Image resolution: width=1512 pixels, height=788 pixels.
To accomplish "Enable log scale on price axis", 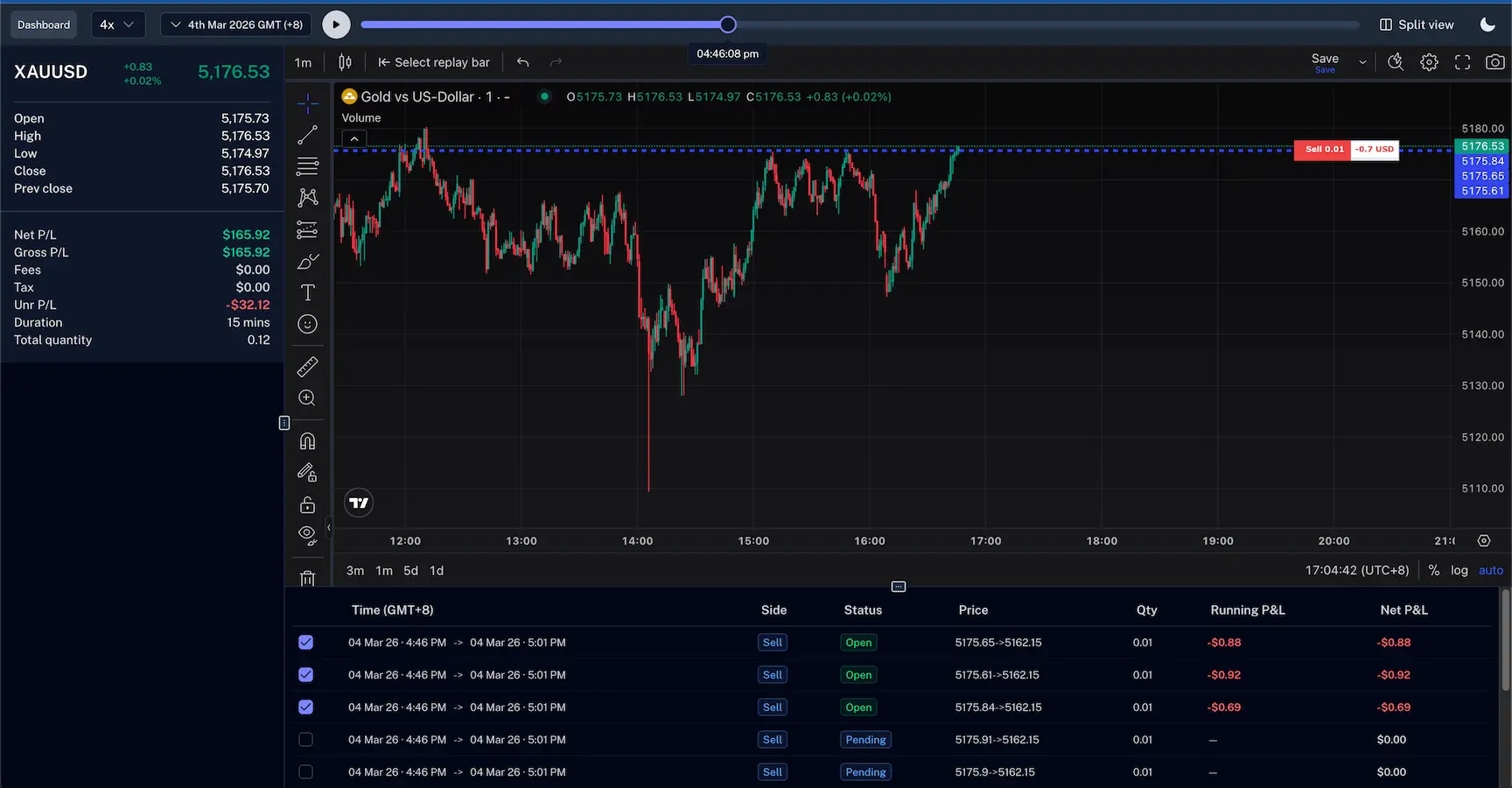I will click(x=1459, y=570).
